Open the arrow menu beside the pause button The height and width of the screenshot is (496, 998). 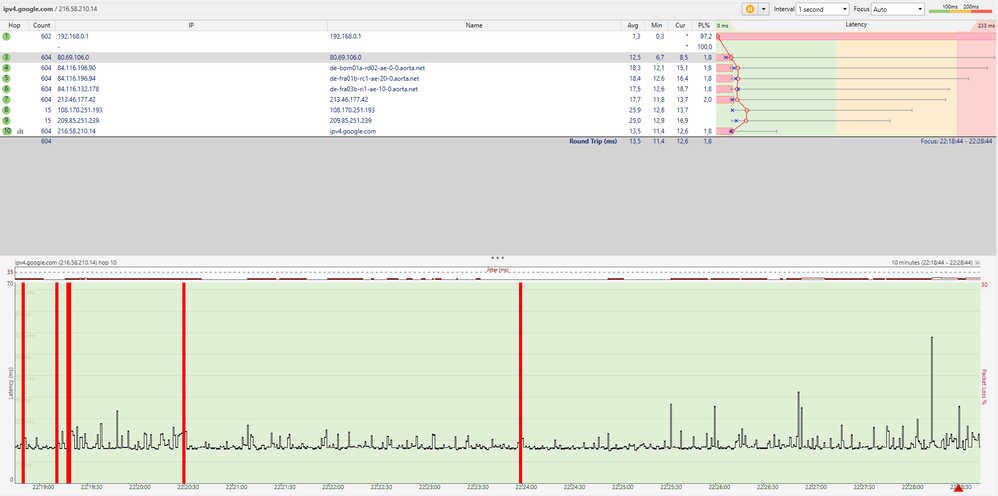pos(764,10)
